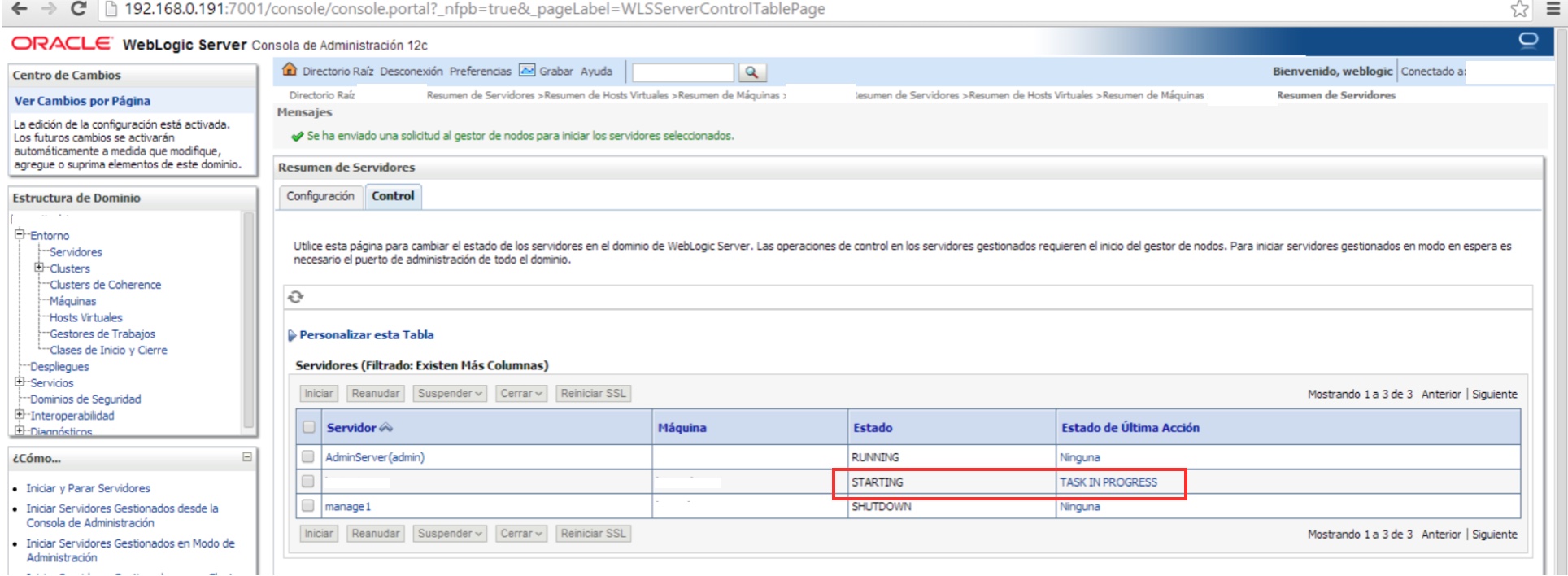Check the manage1 row checkbox

308,505
